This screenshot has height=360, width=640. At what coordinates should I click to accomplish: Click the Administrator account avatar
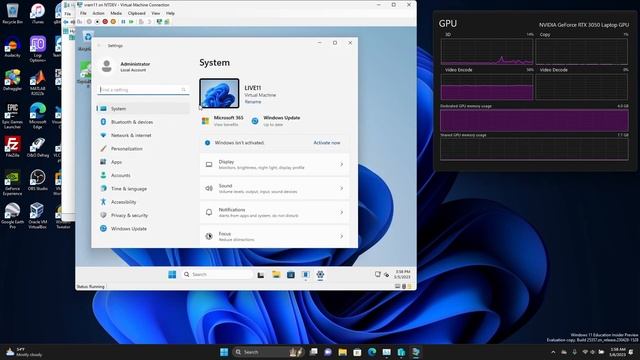tap(107, 67)
